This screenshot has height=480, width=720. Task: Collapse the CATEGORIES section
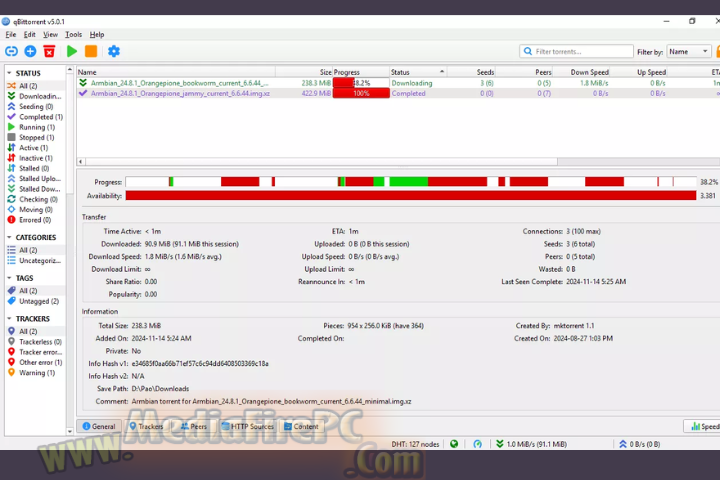pos(9,237)
